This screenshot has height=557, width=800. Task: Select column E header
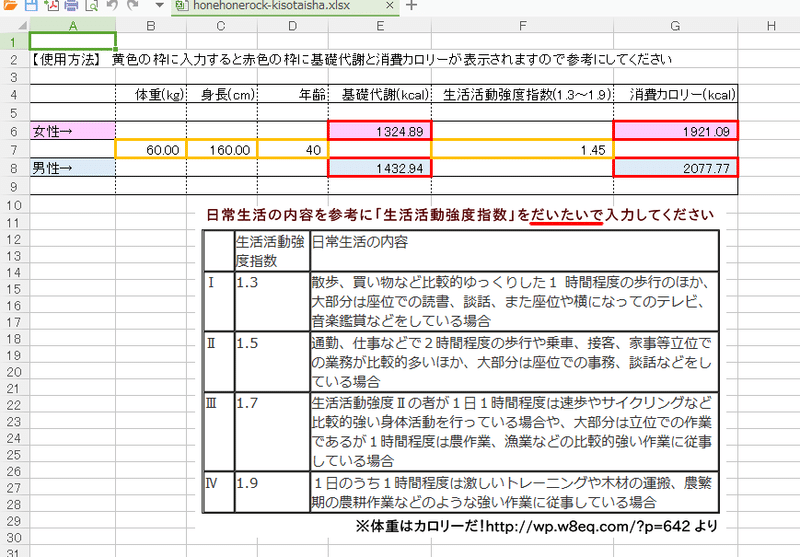pyautogui.click(x=380, y=26)
